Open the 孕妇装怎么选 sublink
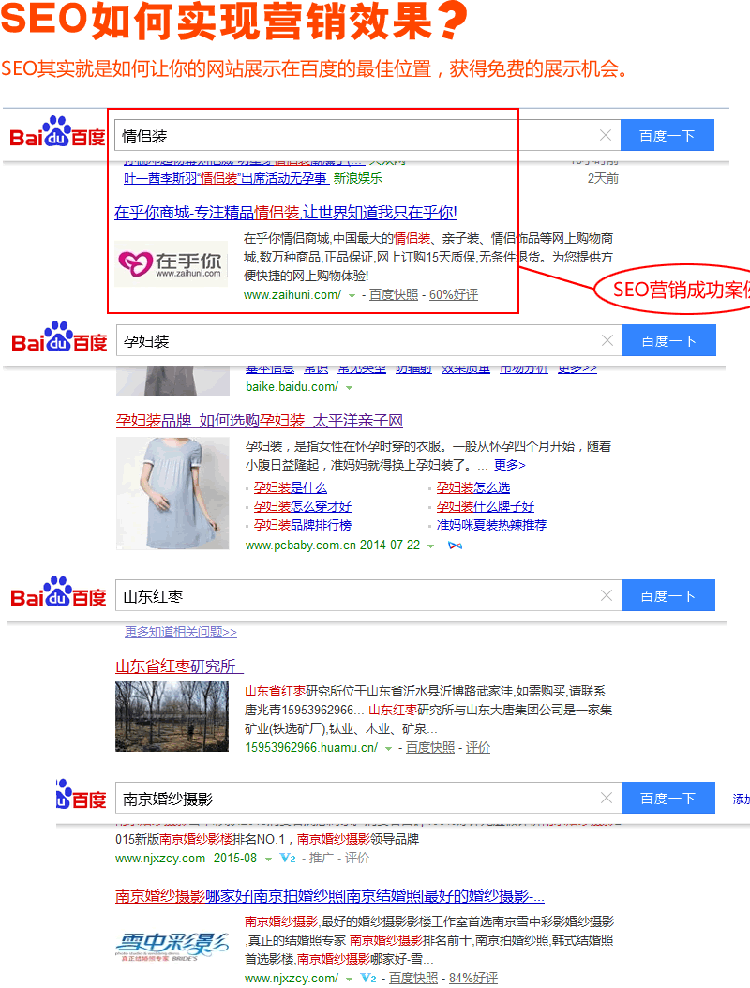 (473, 488)
